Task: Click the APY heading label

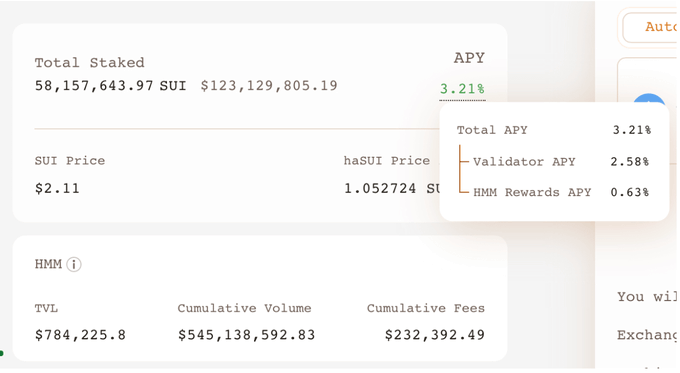Action: tap(469, 58)
